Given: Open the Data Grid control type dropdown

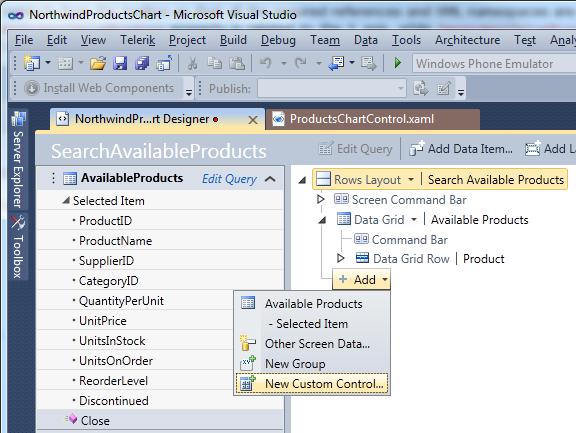Looking at the screenshot, I should [414, 220].
